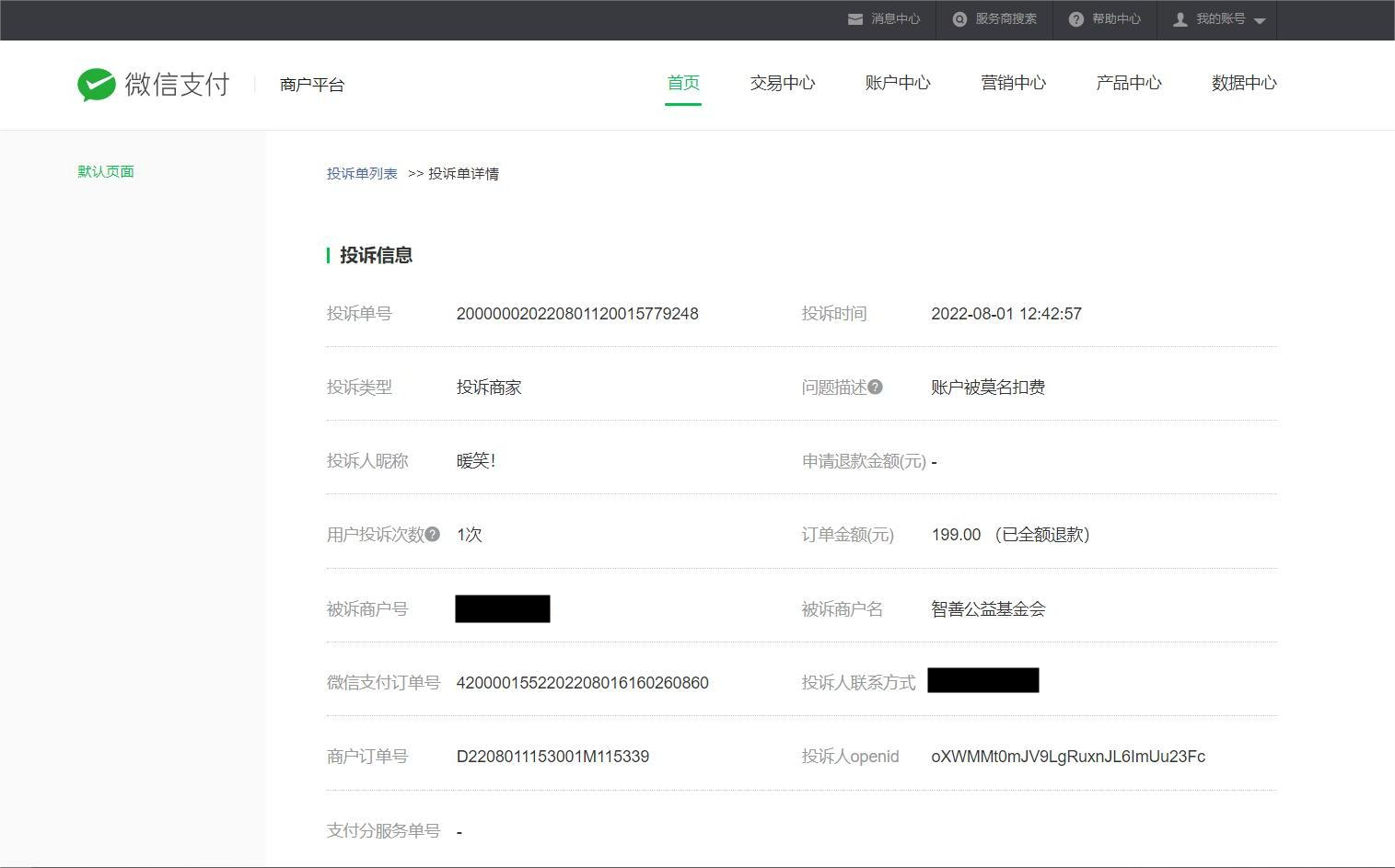The width and height of the screenshot is (1395, 868).
Task: Click the 订单金额(元) field label
Action: [x=848, y=535]
